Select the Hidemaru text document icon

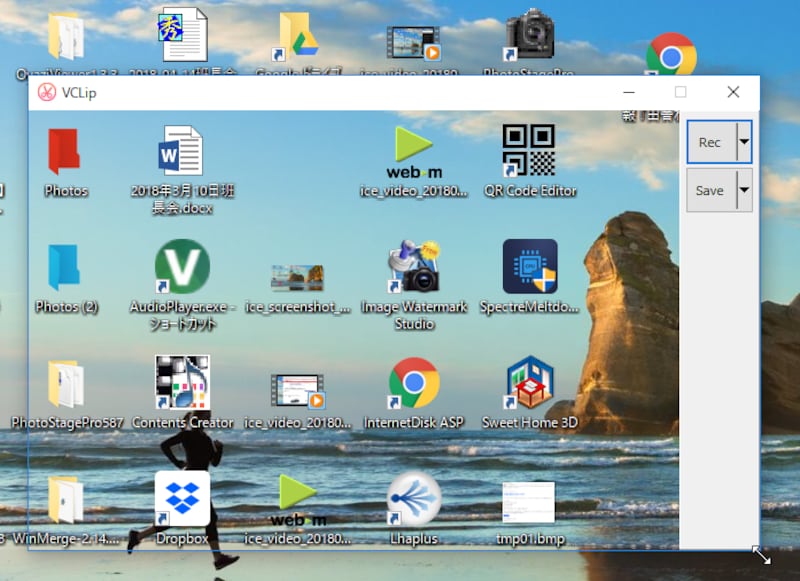[x=182, y=35]
